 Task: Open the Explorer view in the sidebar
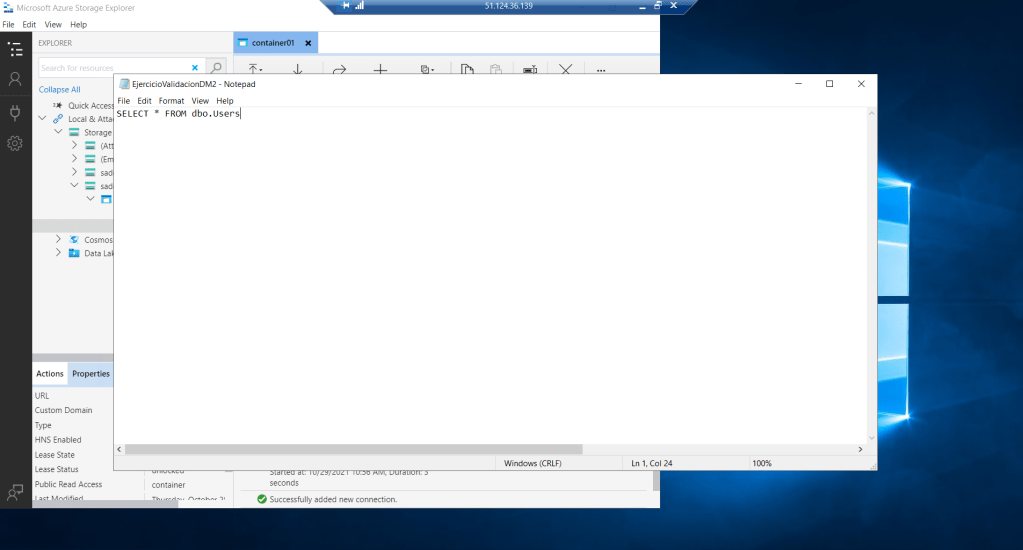tap(15, 49)
